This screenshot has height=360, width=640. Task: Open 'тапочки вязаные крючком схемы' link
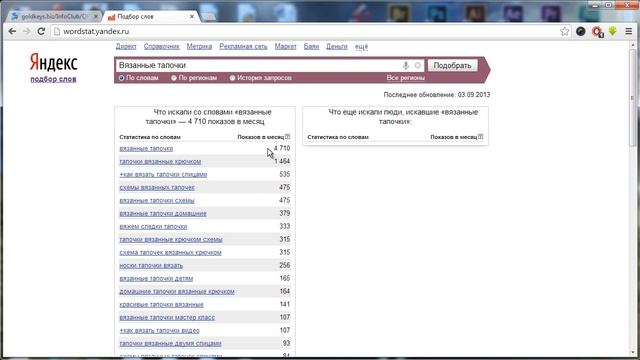(x=171, y=240)
